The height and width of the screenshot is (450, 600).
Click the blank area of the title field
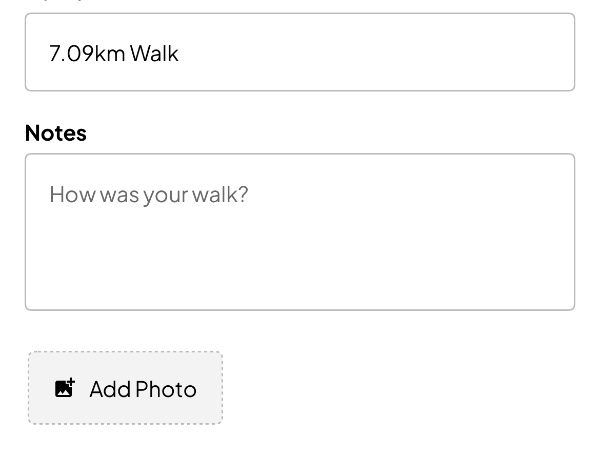click(x=375, y=52)
